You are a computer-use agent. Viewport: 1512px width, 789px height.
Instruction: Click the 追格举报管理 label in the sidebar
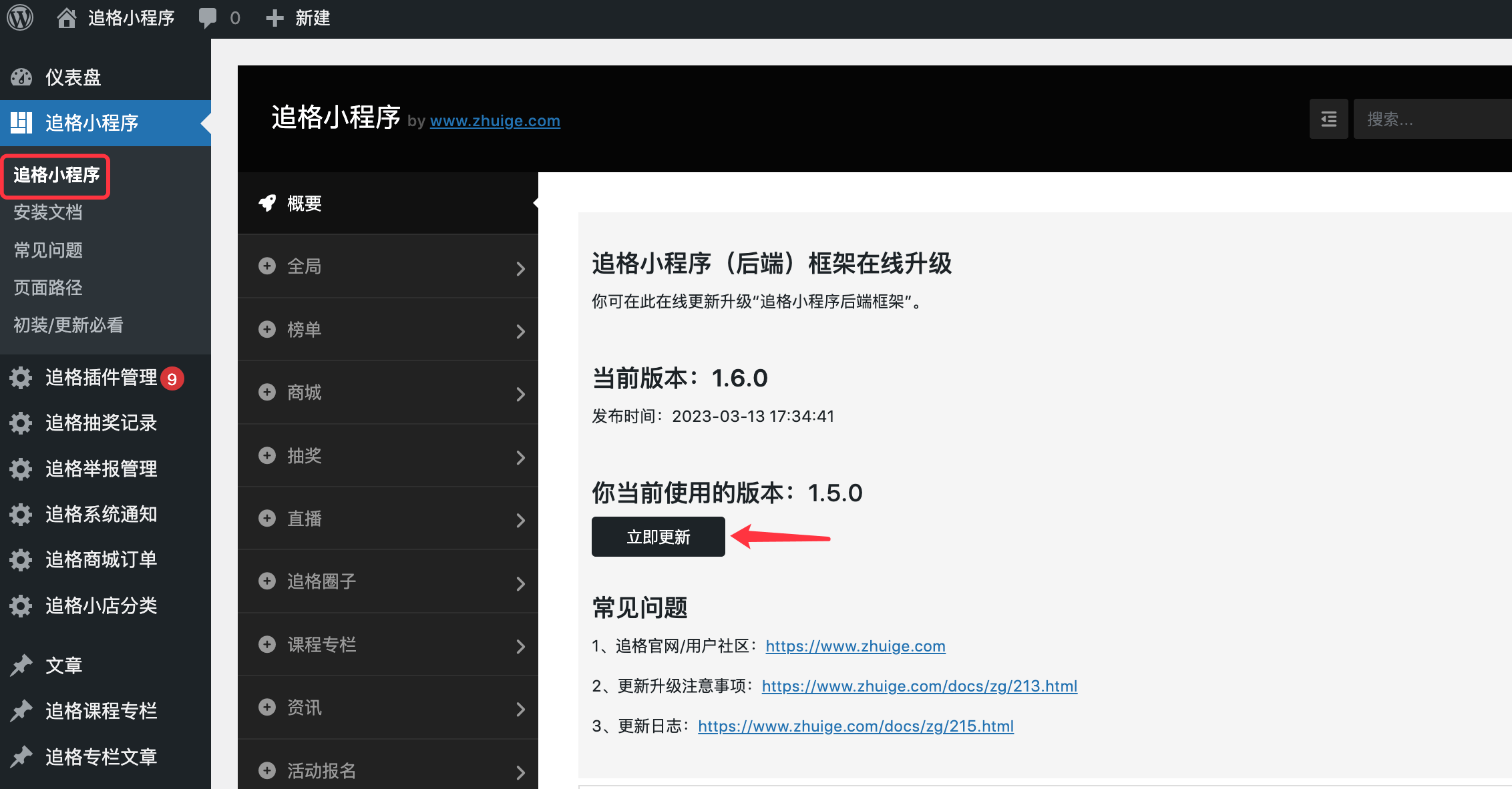click(x=102, y=469)
